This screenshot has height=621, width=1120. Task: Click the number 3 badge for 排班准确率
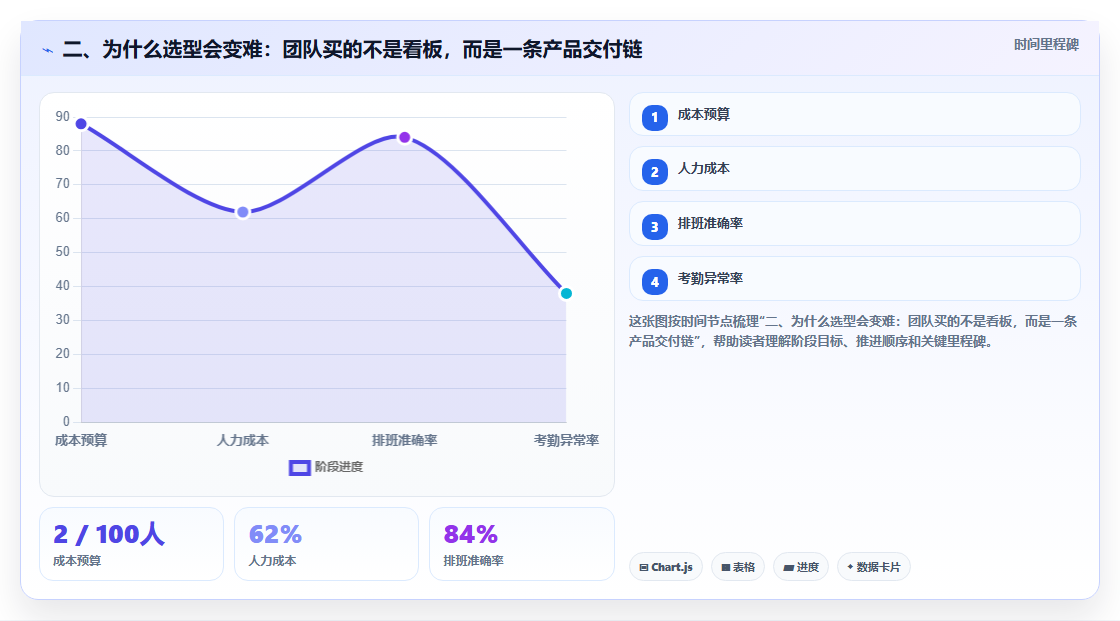(654, 227)
